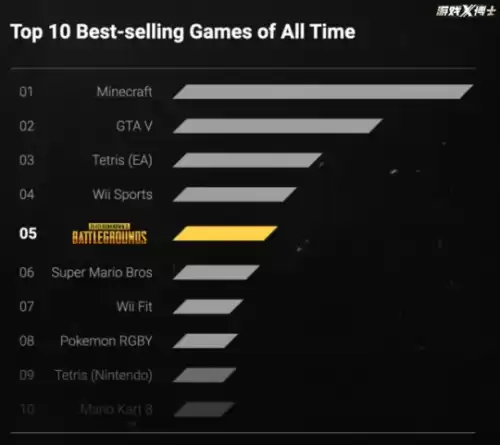
Task: Click the Wii Fit bar
Action: (208, 307)
